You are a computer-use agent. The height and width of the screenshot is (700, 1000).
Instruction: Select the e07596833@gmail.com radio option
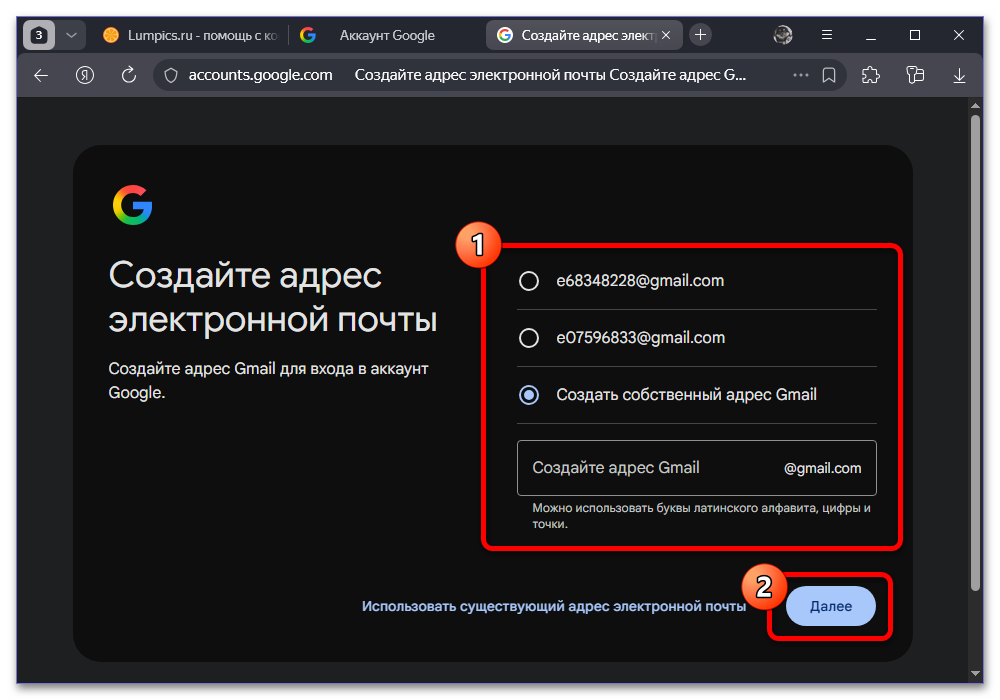pyautogui.click(x=529, y=337)
